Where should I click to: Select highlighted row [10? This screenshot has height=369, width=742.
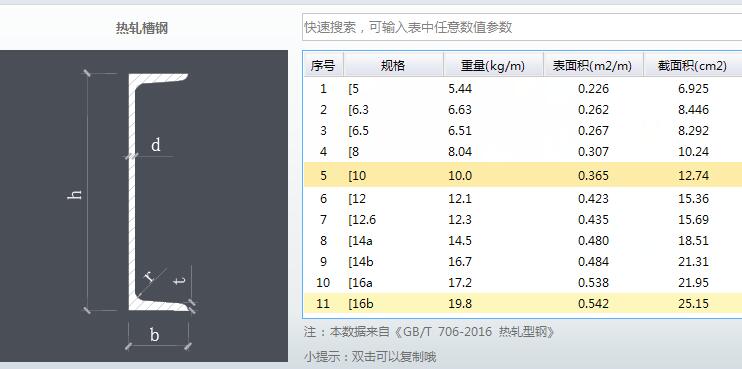click(523, 175)
